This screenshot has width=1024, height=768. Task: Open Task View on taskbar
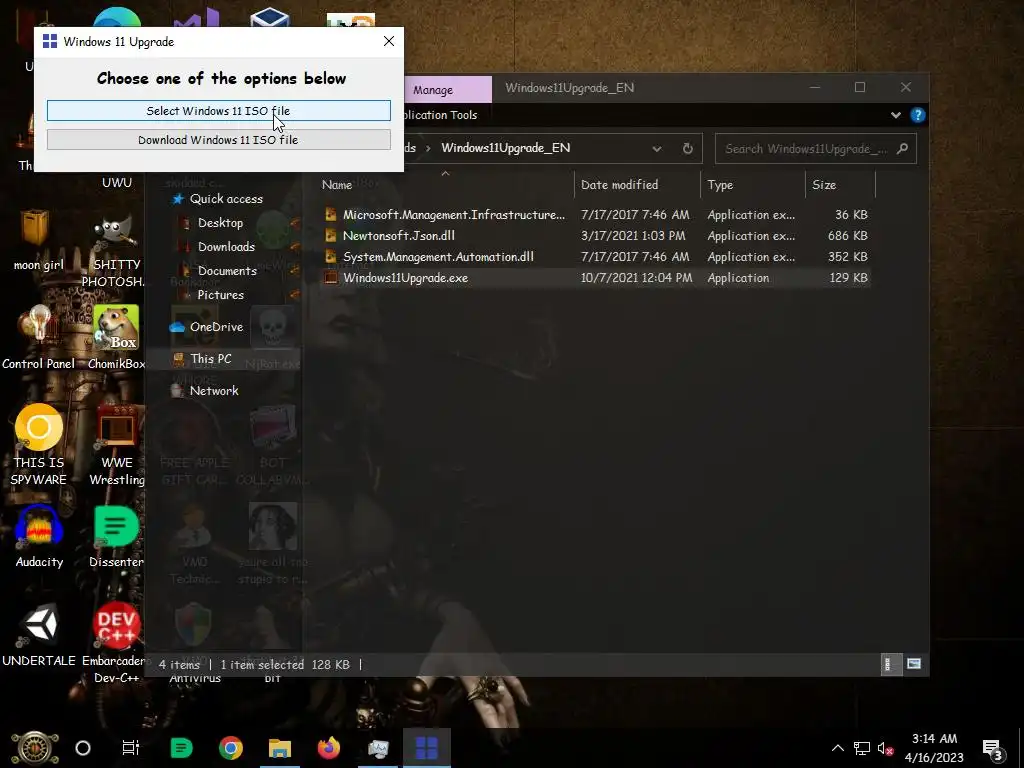pyautogui.click(x=131, y=748)
